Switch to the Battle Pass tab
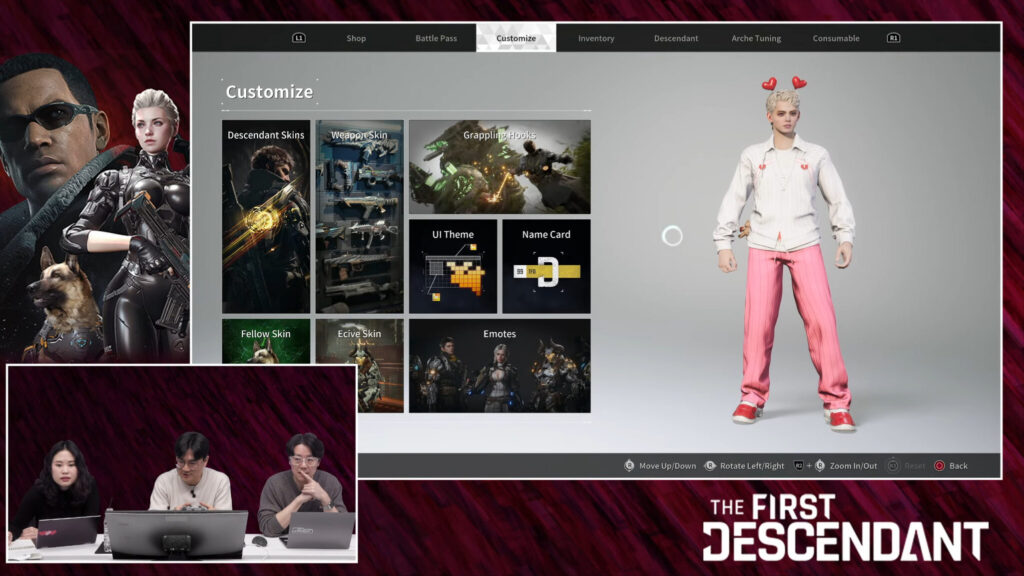The image size is (1024, 576). click(x=436, y=38)
